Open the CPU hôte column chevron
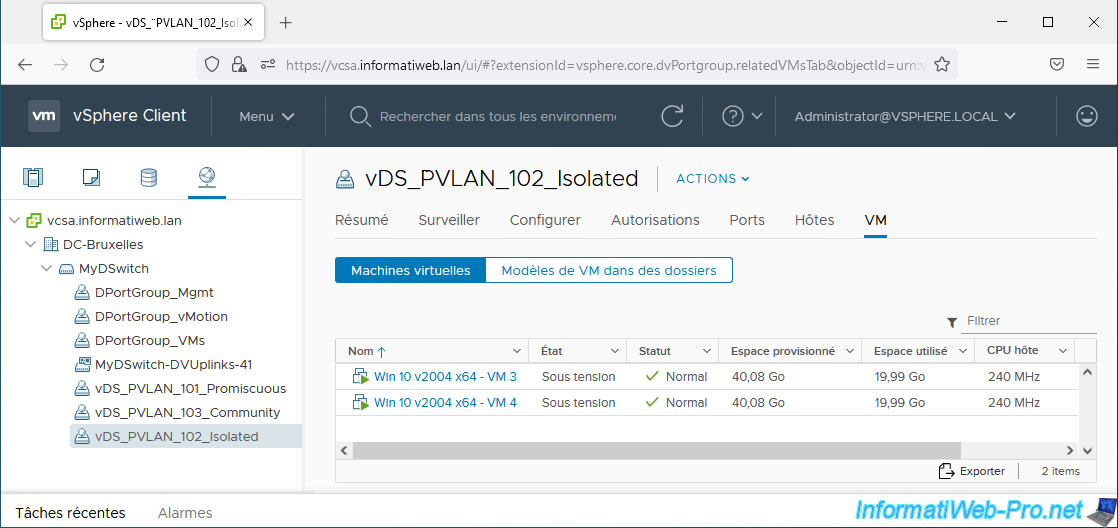Viewport: 1118px width, 528px height. (x=1062, y=351)
